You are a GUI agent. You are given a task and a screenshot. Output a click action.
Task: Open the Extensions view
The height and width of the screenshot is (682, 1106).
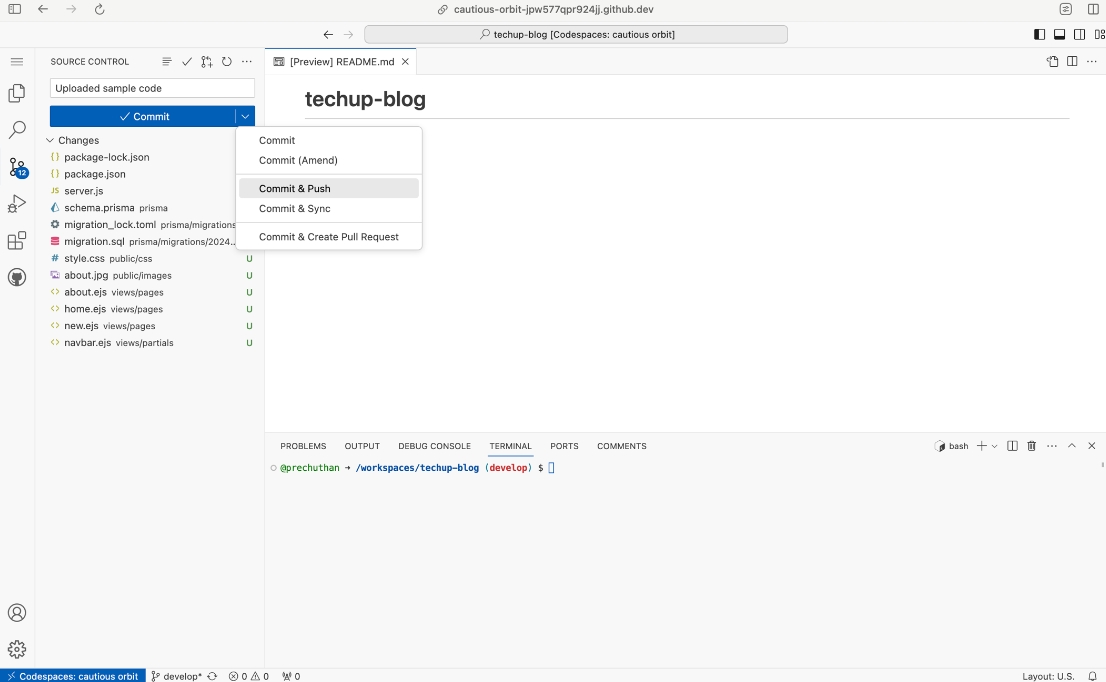(17, 241)
